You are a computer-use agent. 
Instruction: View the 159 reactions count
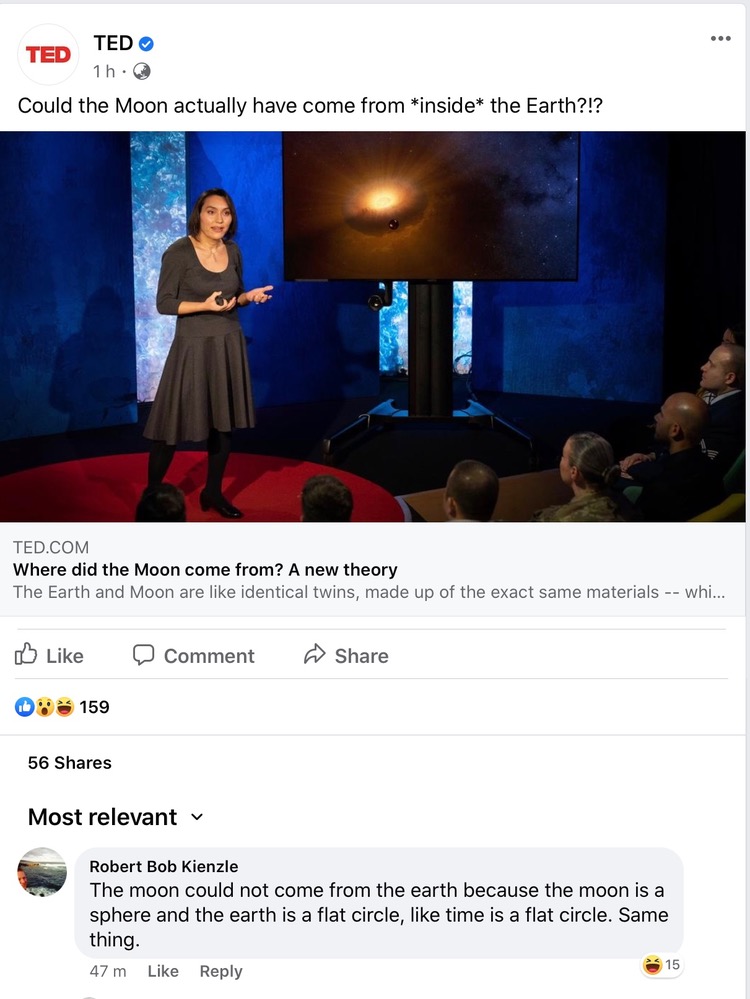pyautogui.click(x=94, y=707)
